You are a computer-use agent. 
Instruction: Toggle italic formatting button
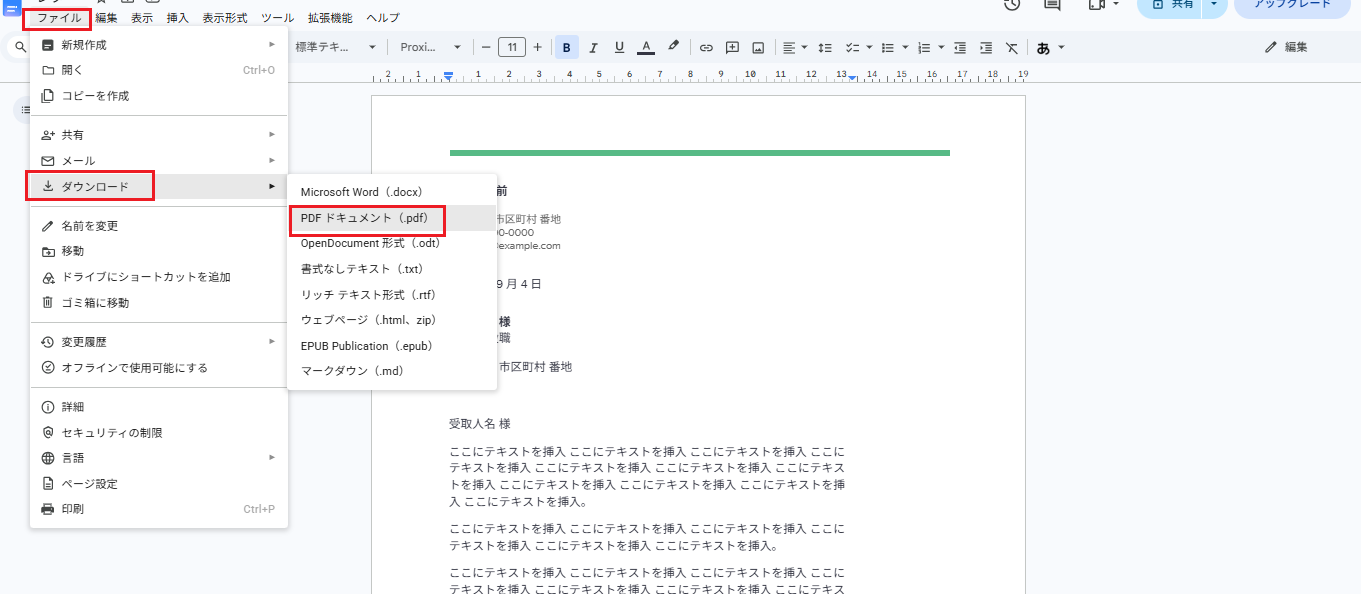tap(593, 47)
